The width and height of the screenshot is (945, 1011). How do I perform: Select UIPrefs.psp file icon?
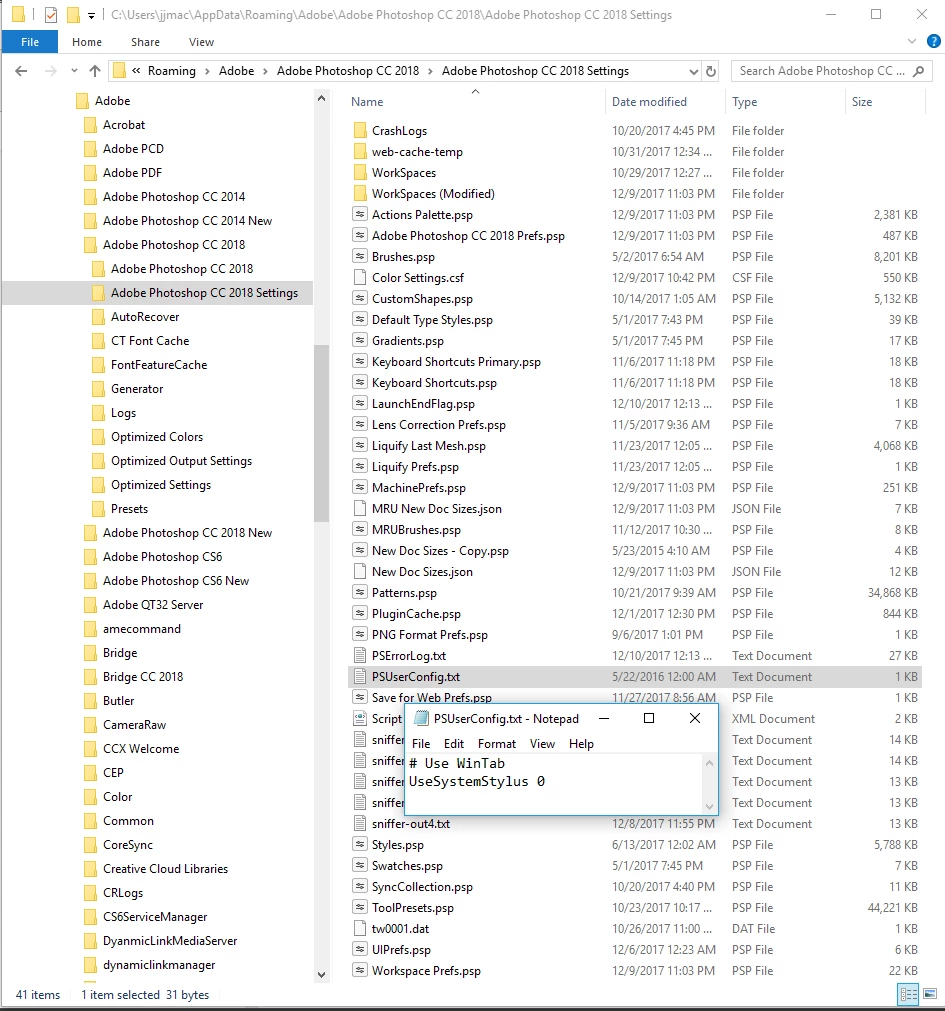[360, 950]
